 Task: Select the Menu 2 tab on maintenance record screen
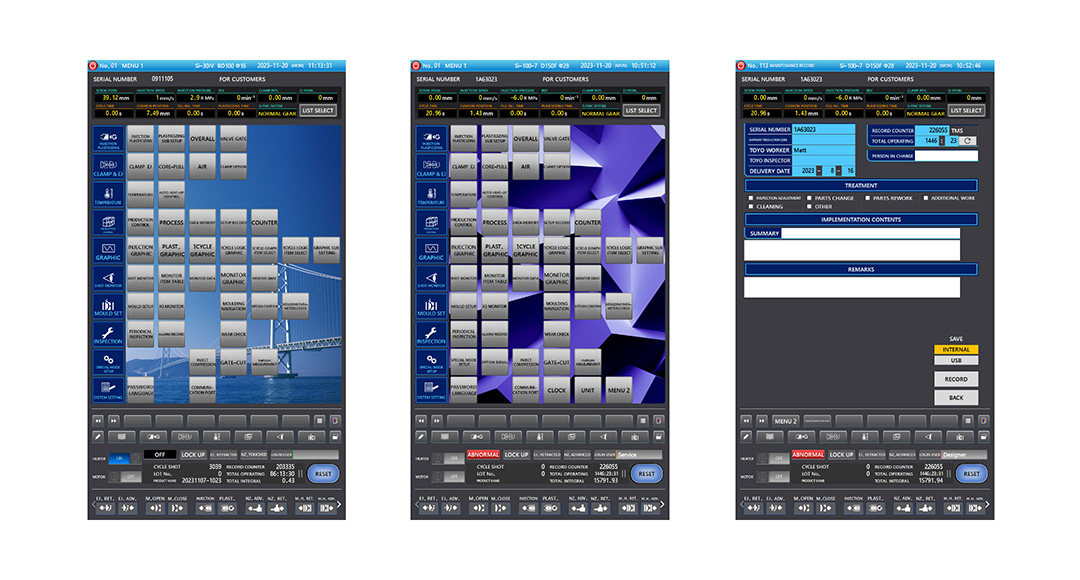(x=786, y=421)
